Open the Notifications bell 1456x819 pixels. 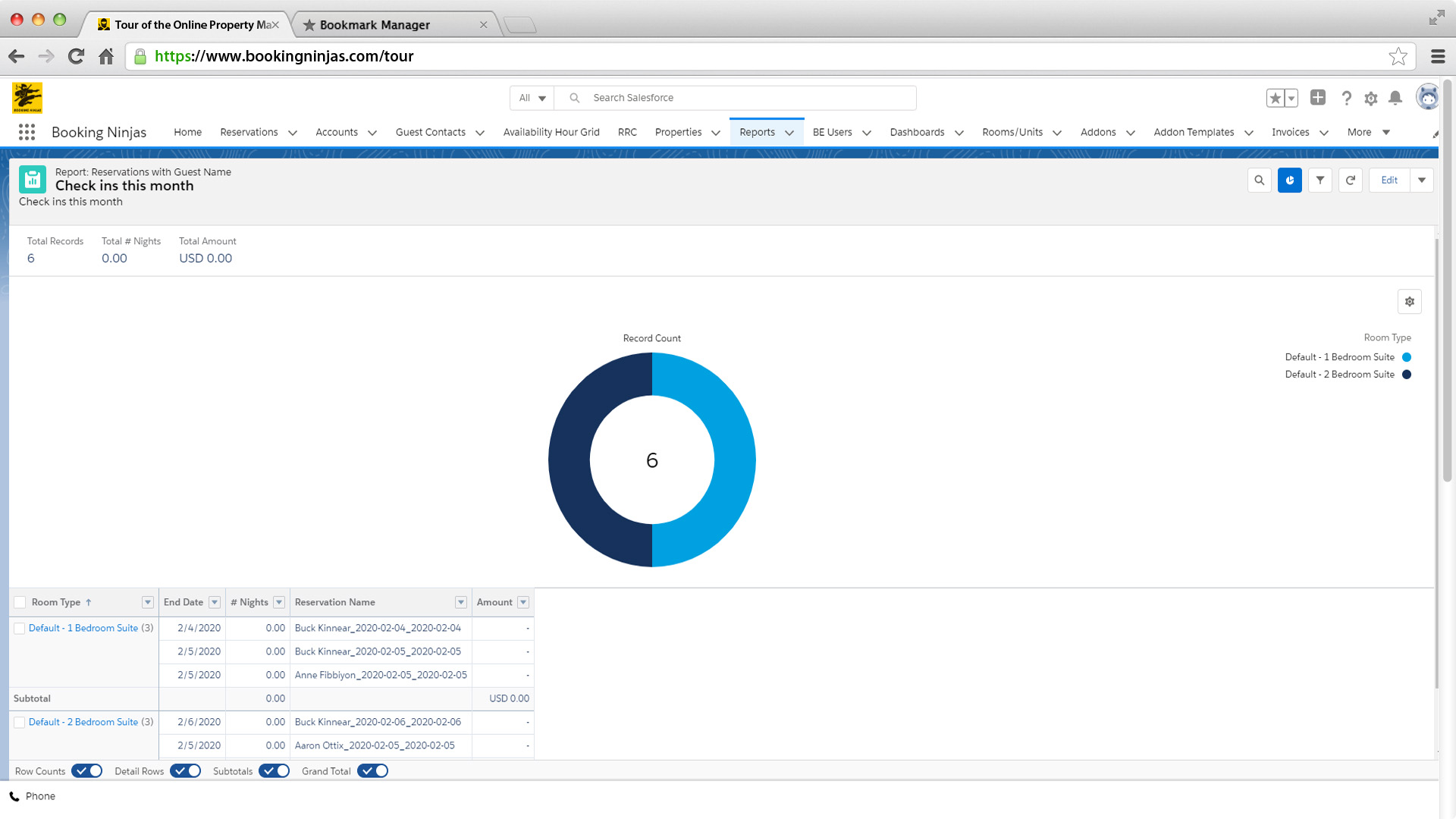[1395, 98]
